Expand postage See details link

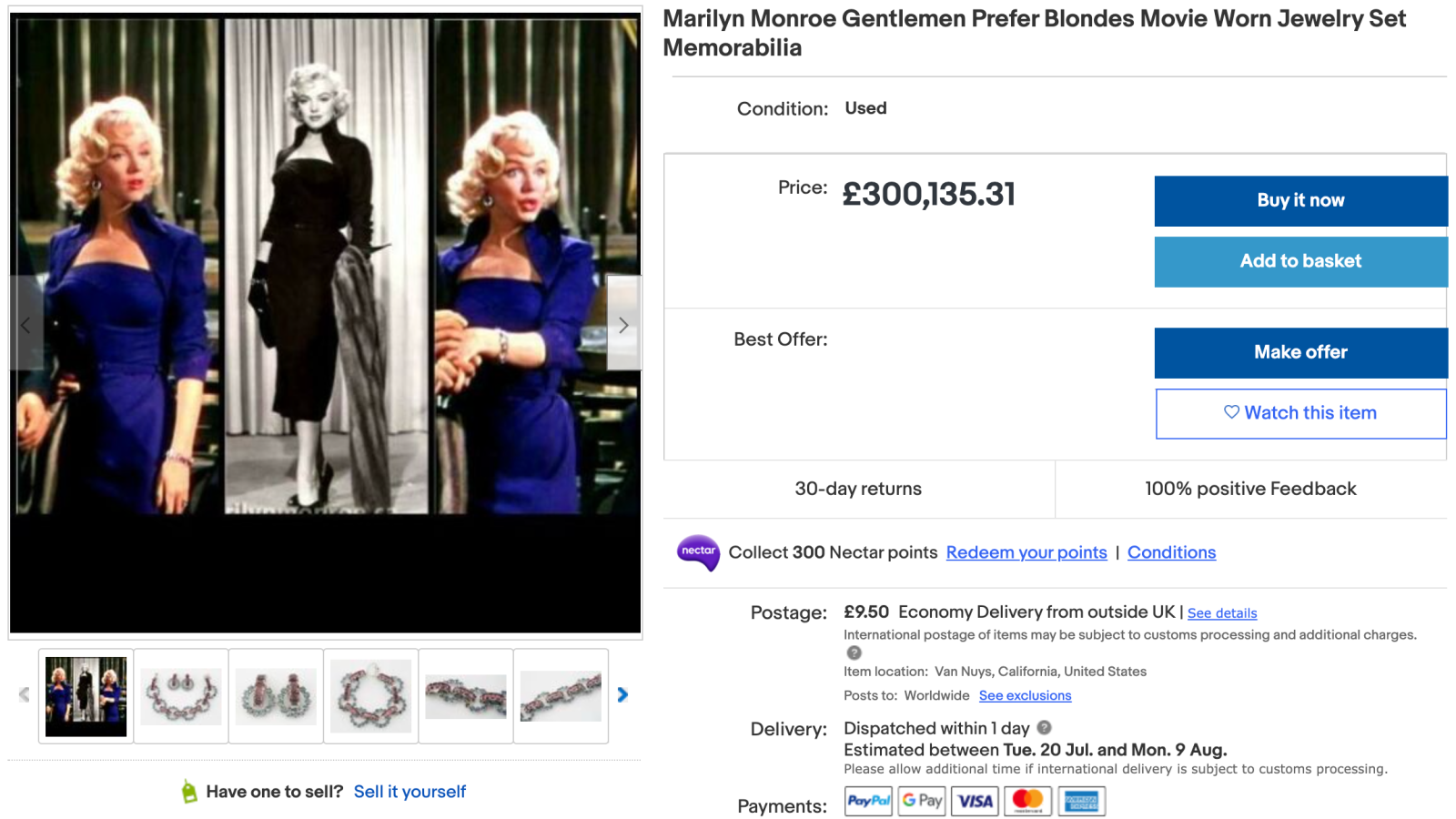click(x=1222, y=613)
